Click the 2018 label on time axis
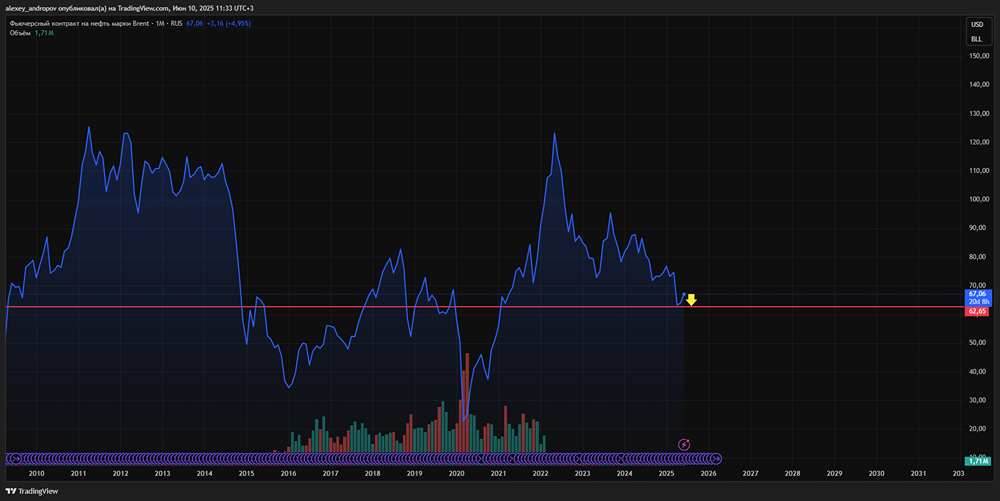 click(372, 474)
